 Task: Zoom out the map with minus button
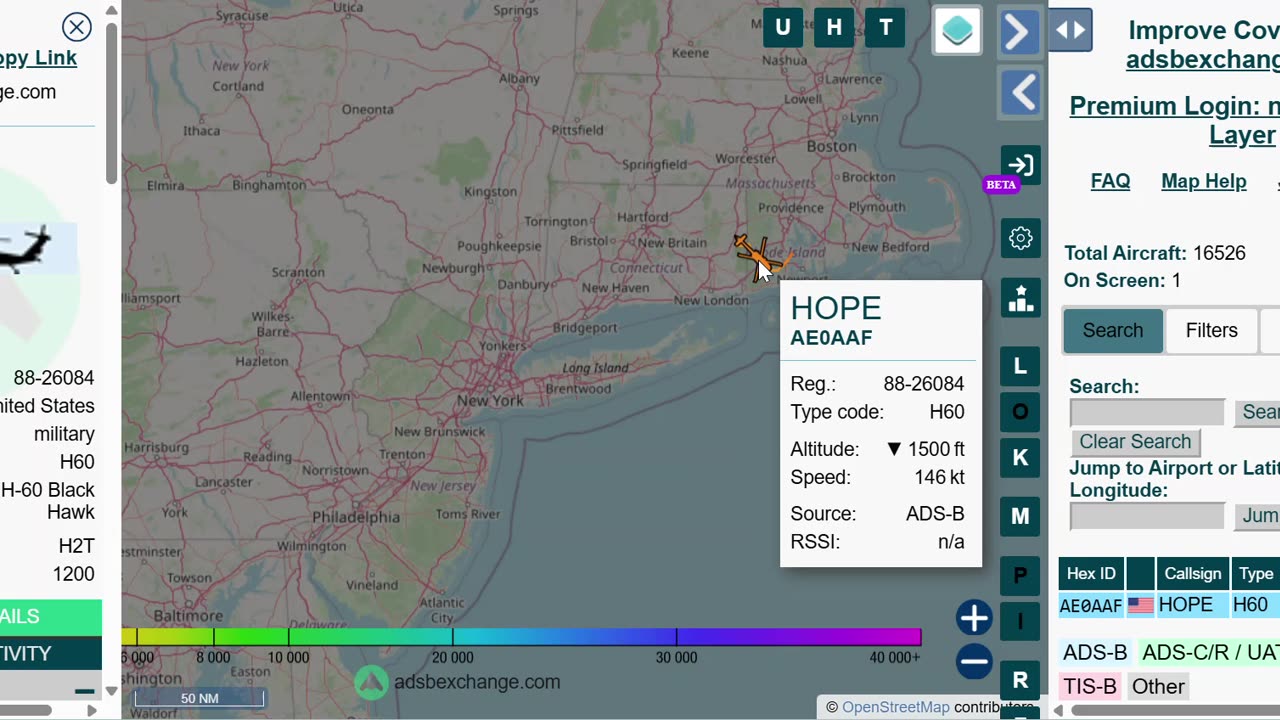(974, 661)
